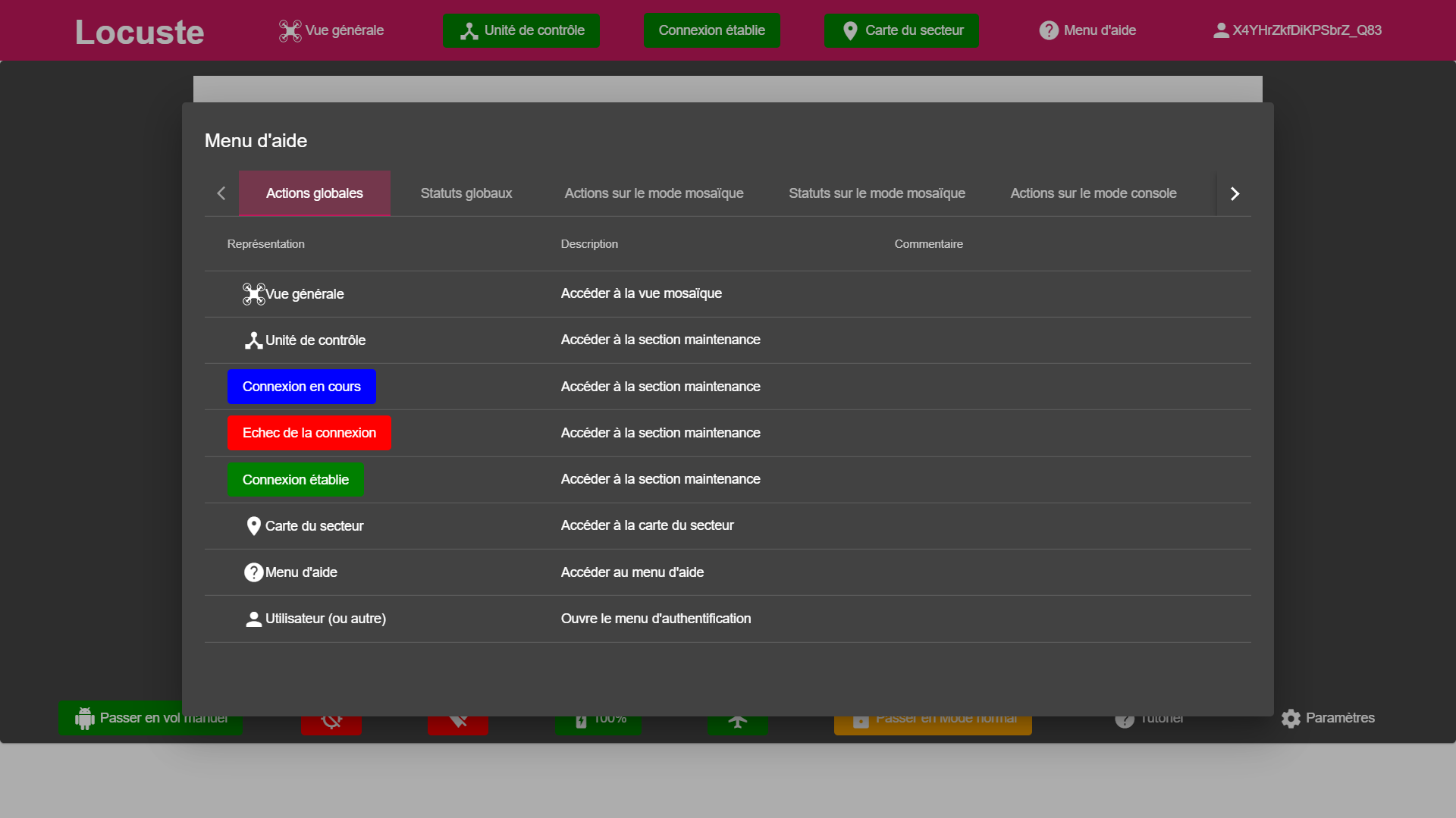Click the Commentaire column header
The image size is (1456, 818).
929,244
